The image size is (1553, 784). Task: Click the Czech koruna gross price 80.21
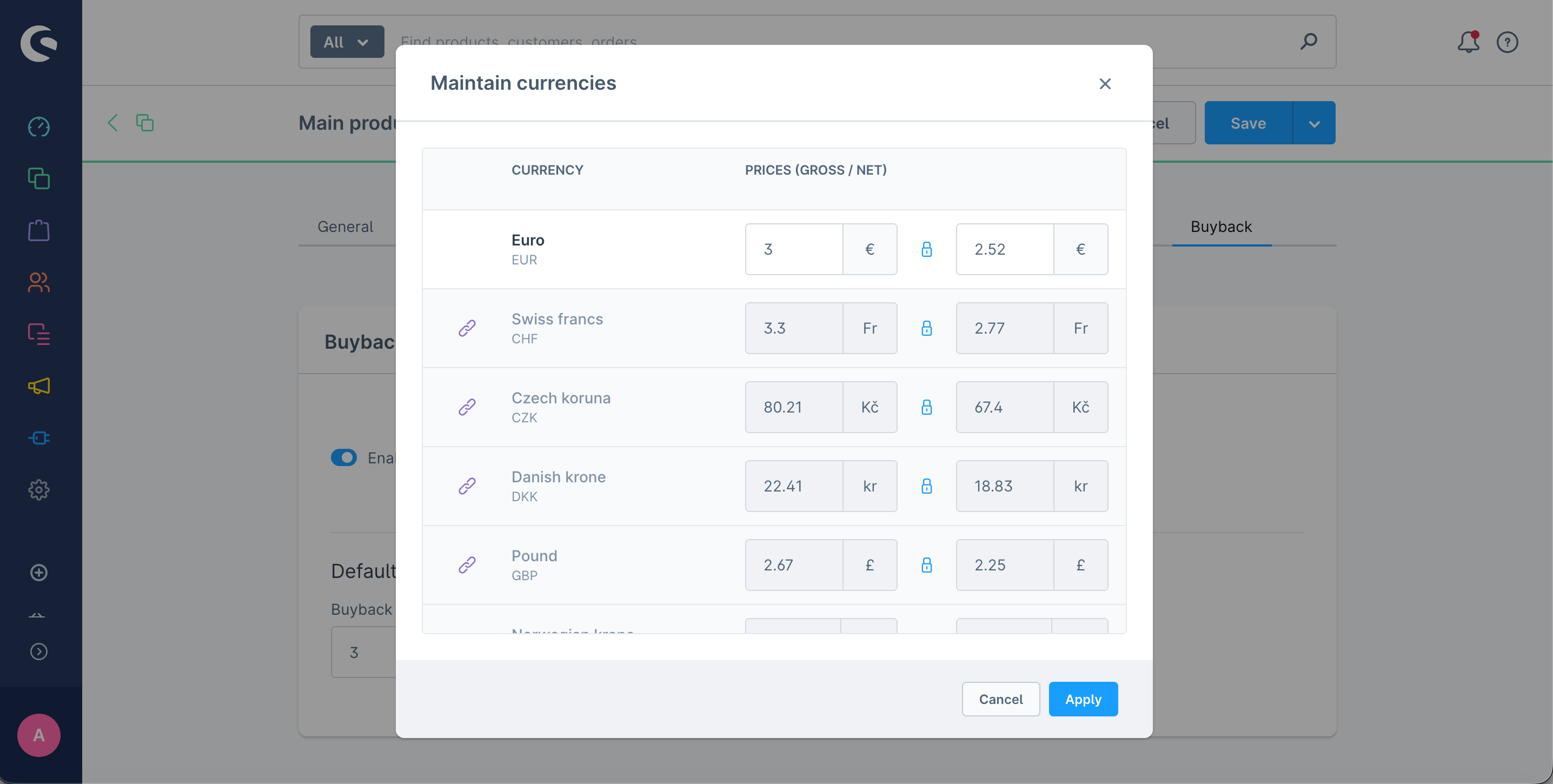[x=794, y=407]
